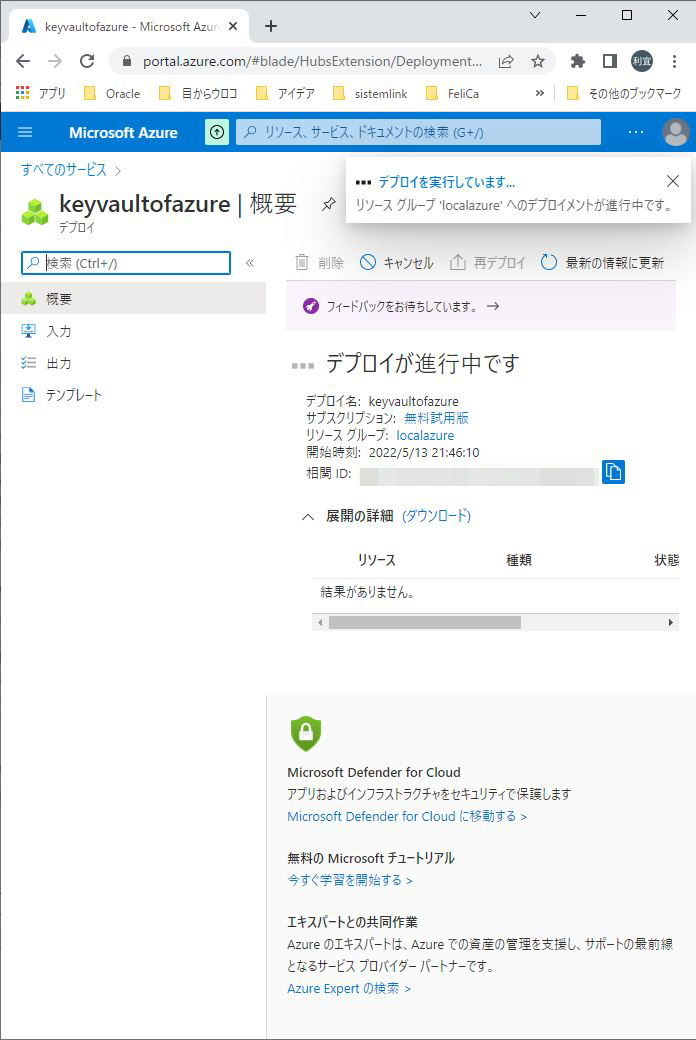Bookmark this page with the star icon
This screenshot has width=696, height=1040.
(538, 61)
